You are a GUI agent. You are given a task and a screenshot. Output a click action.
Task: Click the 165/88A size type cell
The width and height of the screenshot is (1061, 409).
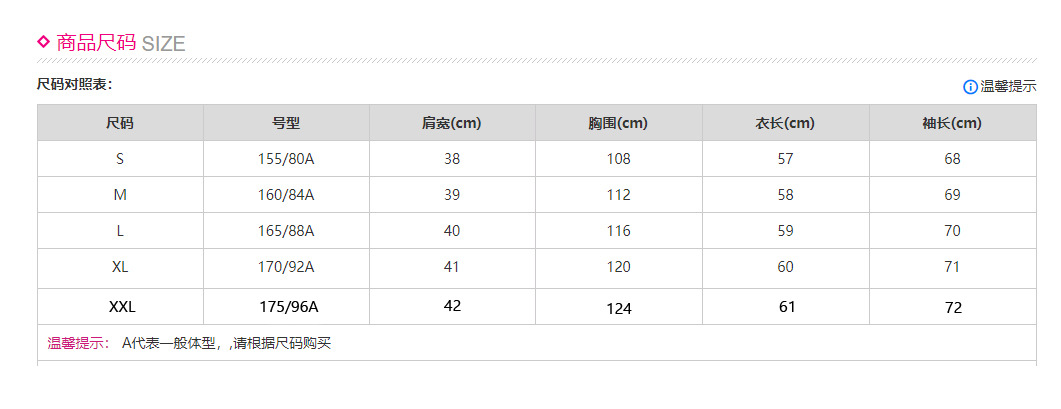(x=286, y=231)
